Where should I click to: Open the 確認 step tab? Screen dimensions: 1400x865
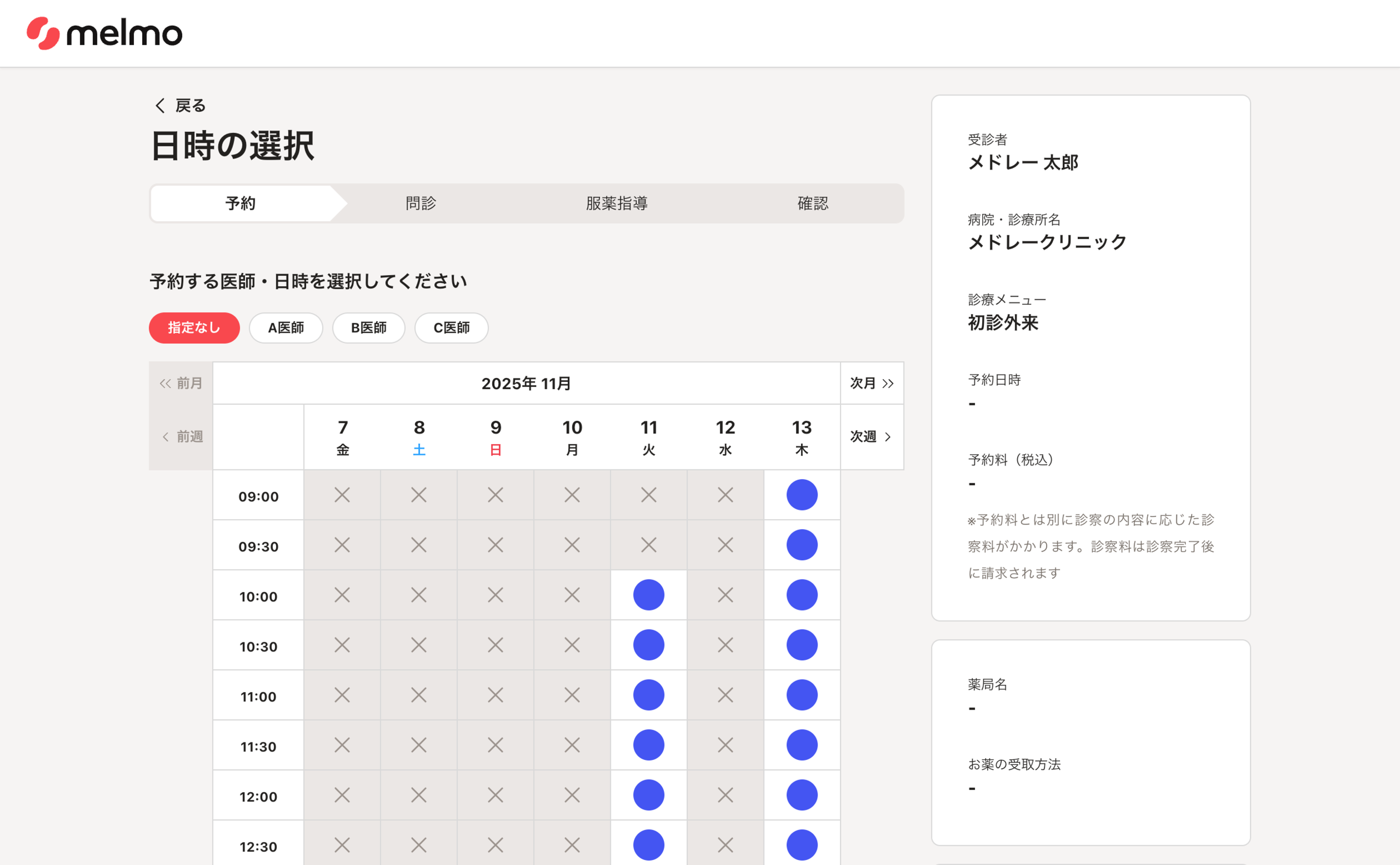(812, 203)
